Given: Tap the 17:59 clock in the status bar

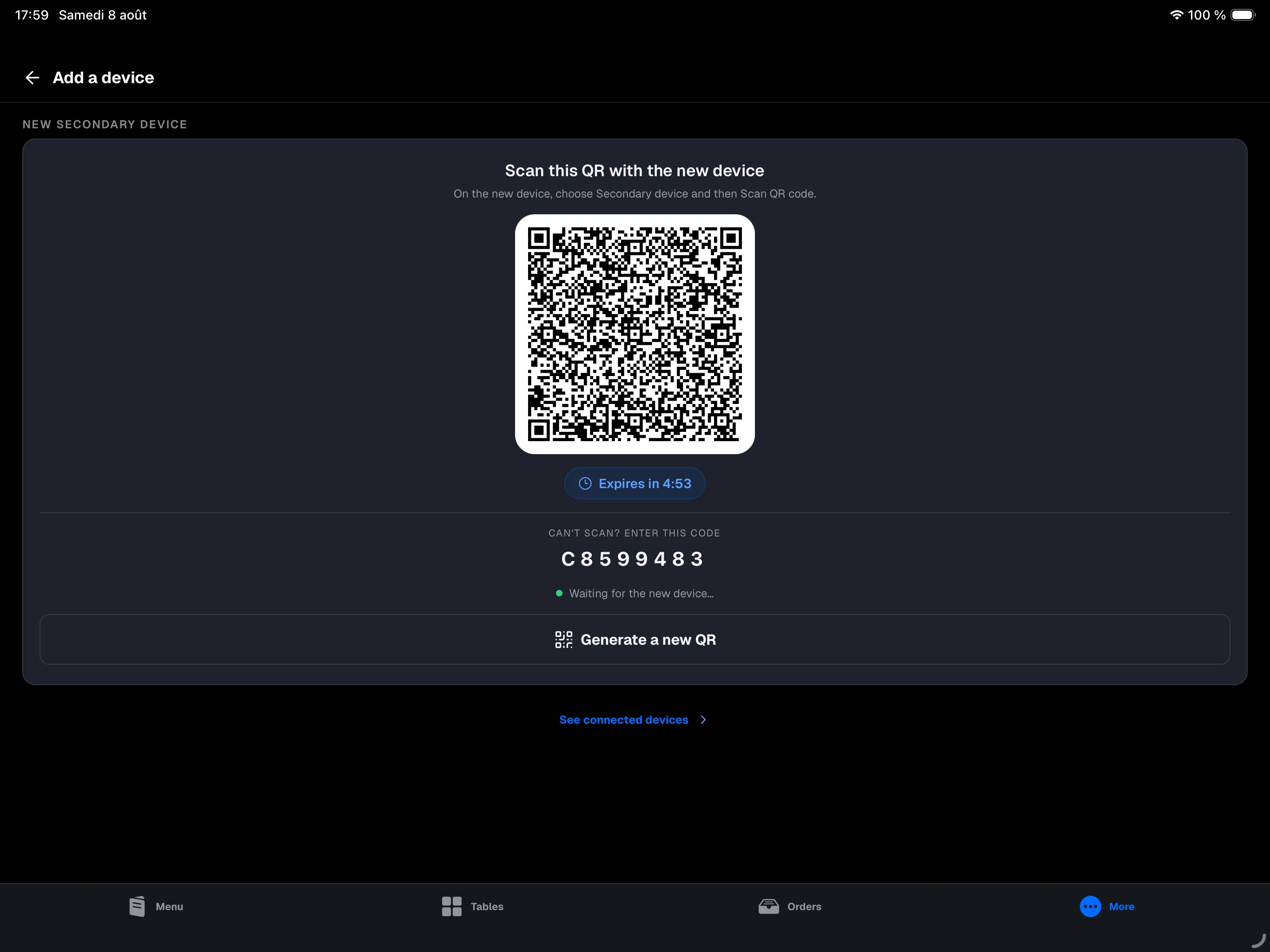Looking at the screenshot, I should (32, 15).
